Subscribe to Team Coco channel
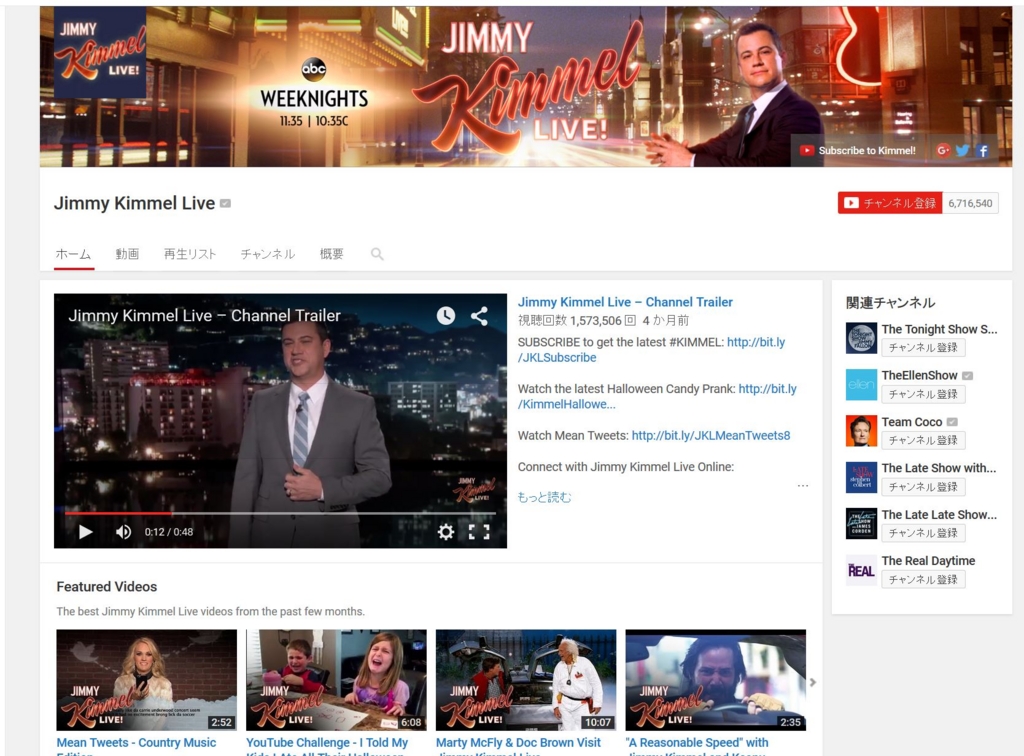Screen dimensions: 1024x756 click(923, 441)
